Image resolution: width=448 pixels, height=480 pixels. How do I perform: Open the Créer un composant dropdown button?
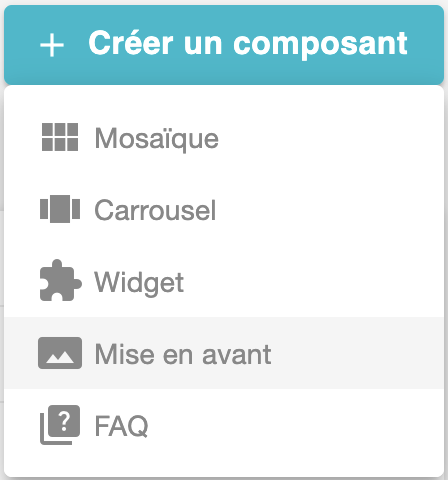(224, 45)
